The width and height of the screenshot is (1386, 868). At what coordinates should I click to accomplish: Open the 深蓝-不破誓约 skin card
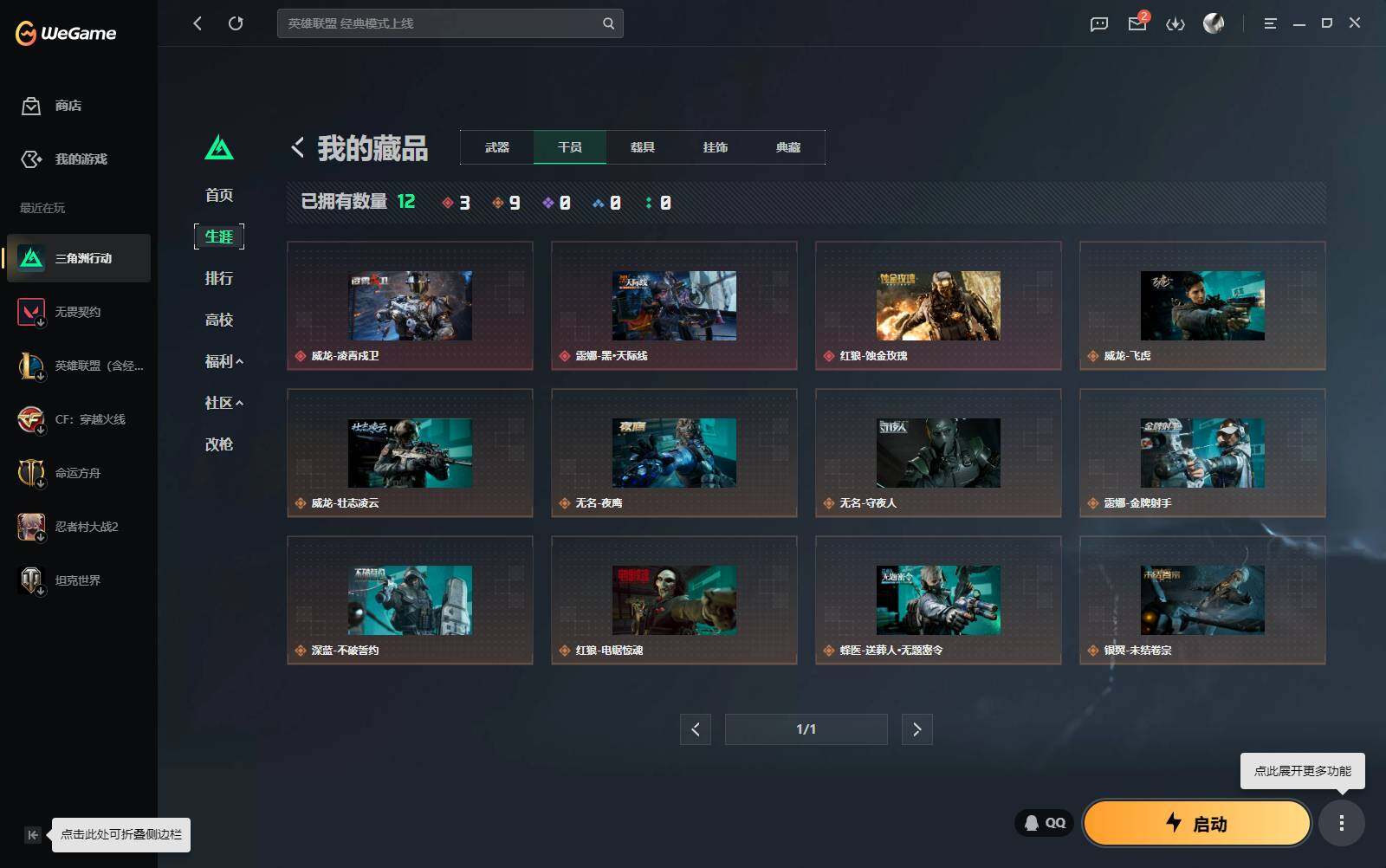[x=410, y=600]
